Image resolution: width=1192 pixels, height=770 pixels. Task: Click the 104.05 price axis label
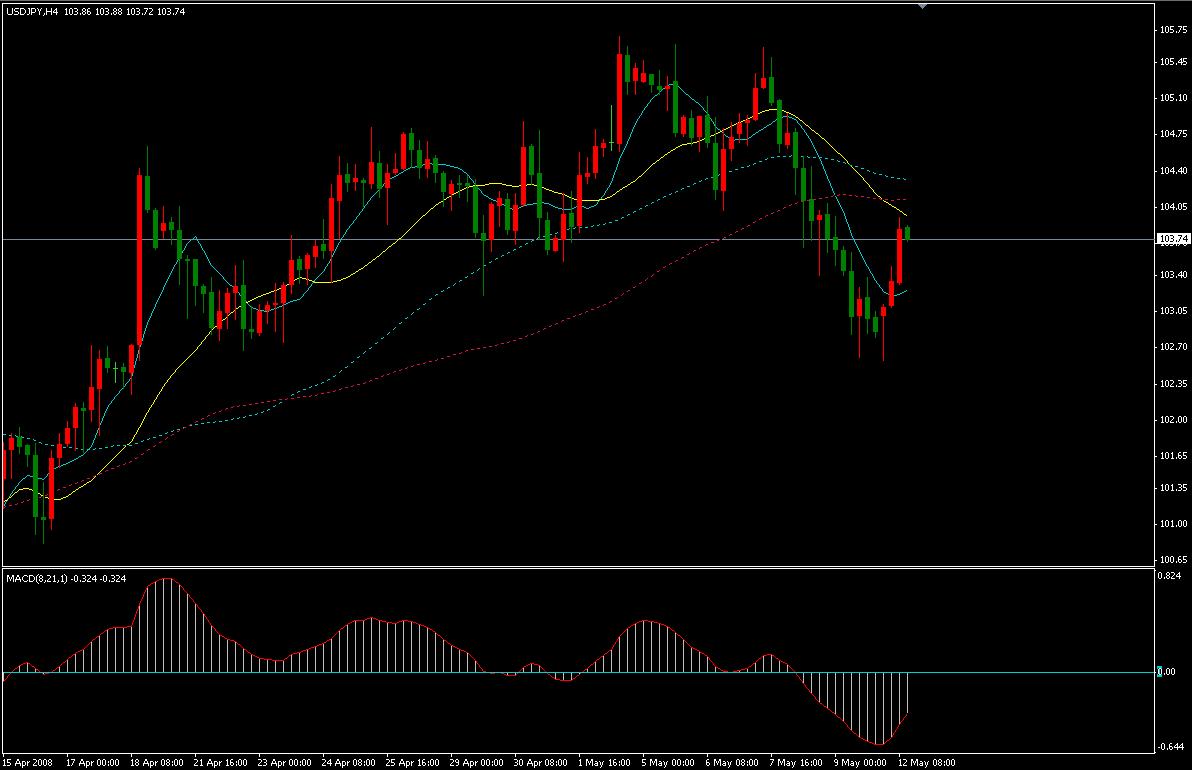pyautogui.click(x=1173, y=207)
